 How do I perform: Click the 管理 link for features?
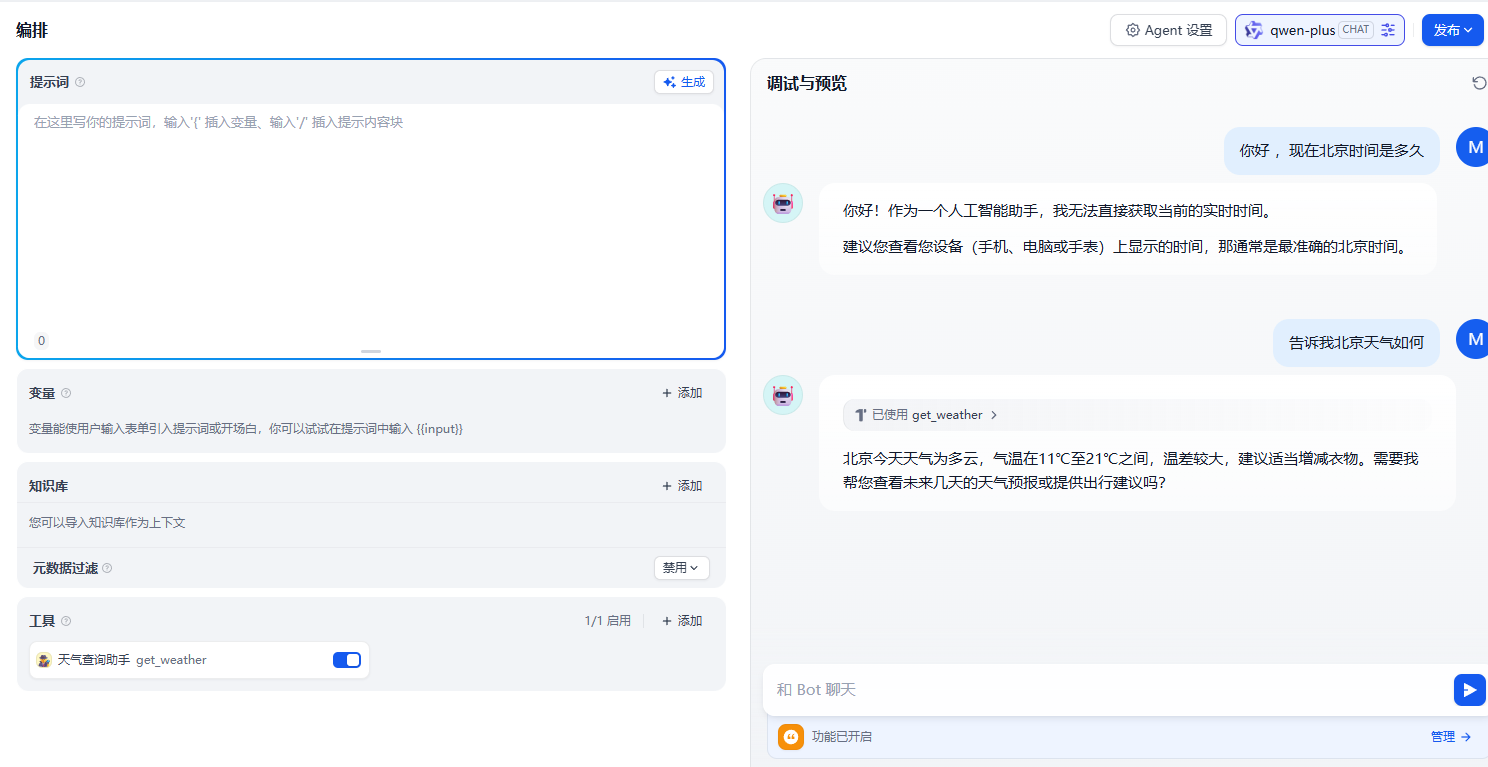(x=1450, y=737)
